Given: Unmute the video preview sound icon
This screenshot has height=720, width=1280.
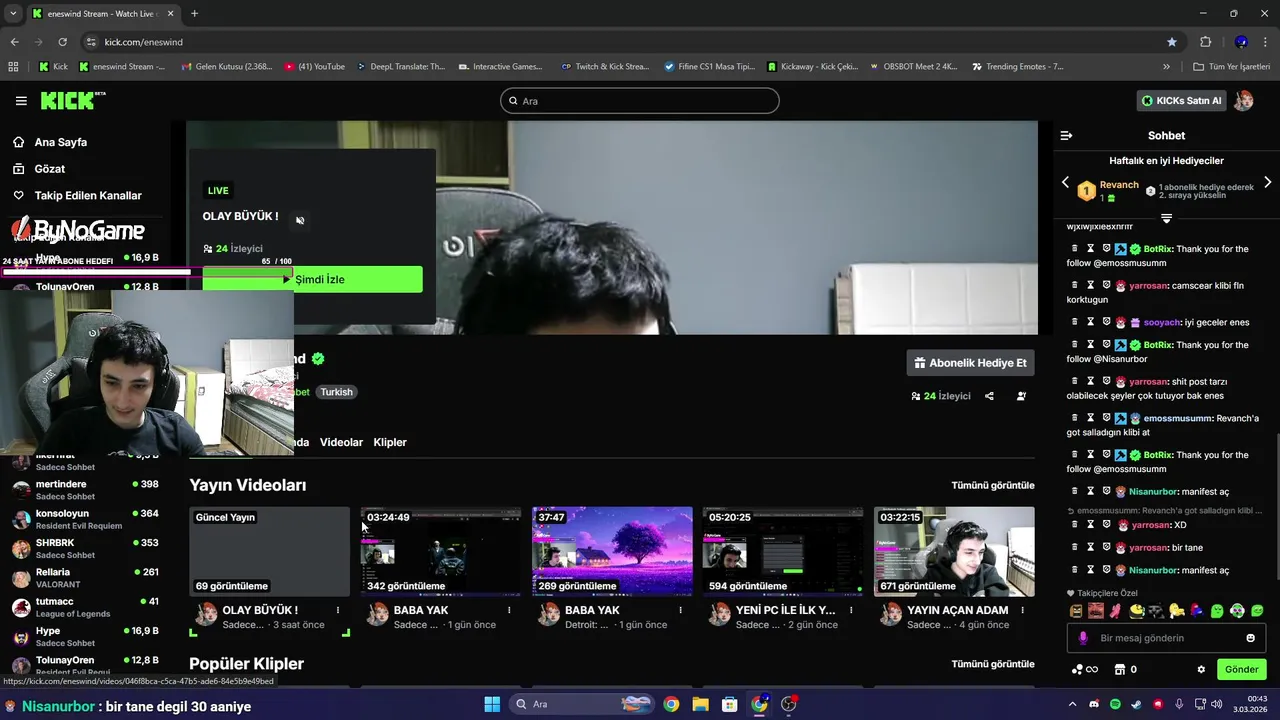Looking at the screenshot, I should click(300, 220).
